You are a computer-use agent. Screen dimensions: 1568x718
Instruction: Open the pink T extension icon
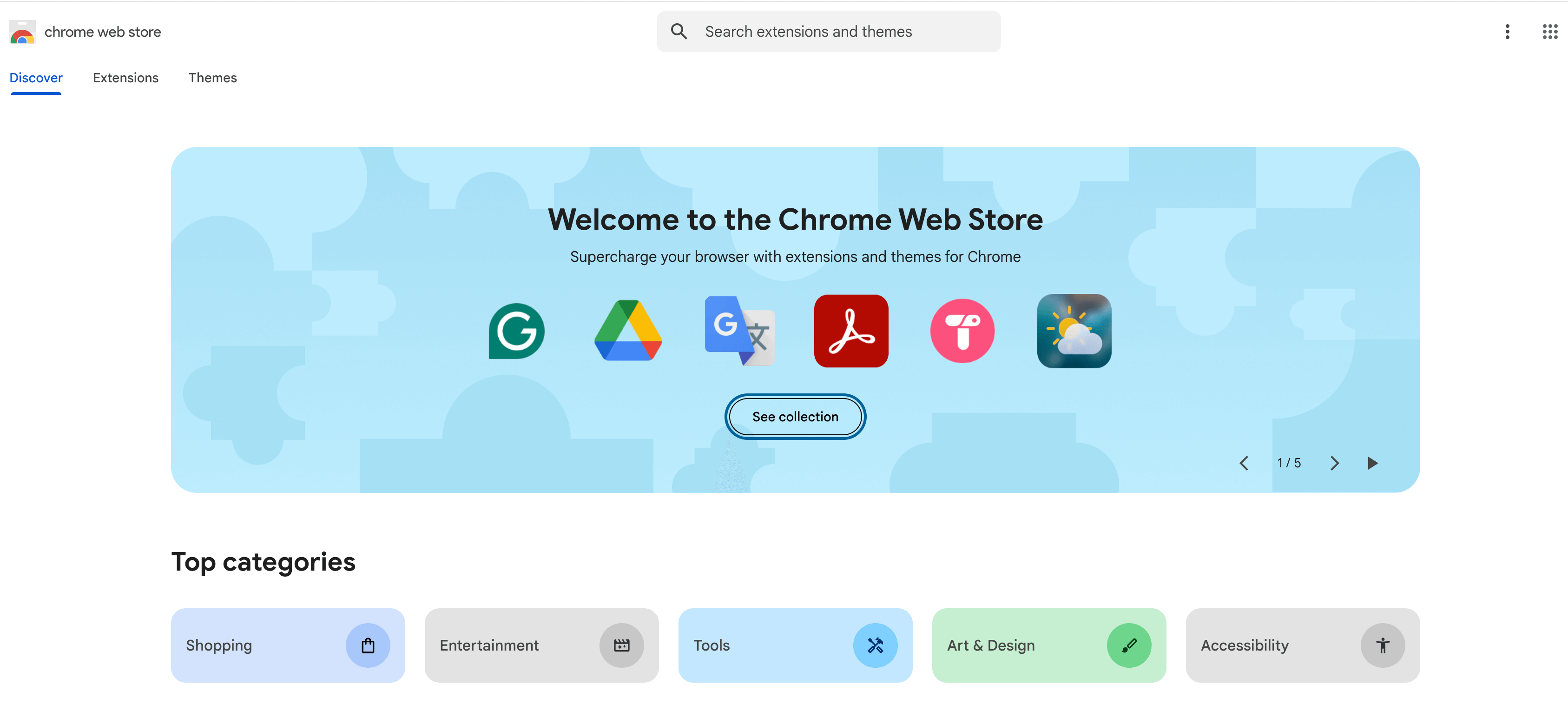(x=962, y=331)
